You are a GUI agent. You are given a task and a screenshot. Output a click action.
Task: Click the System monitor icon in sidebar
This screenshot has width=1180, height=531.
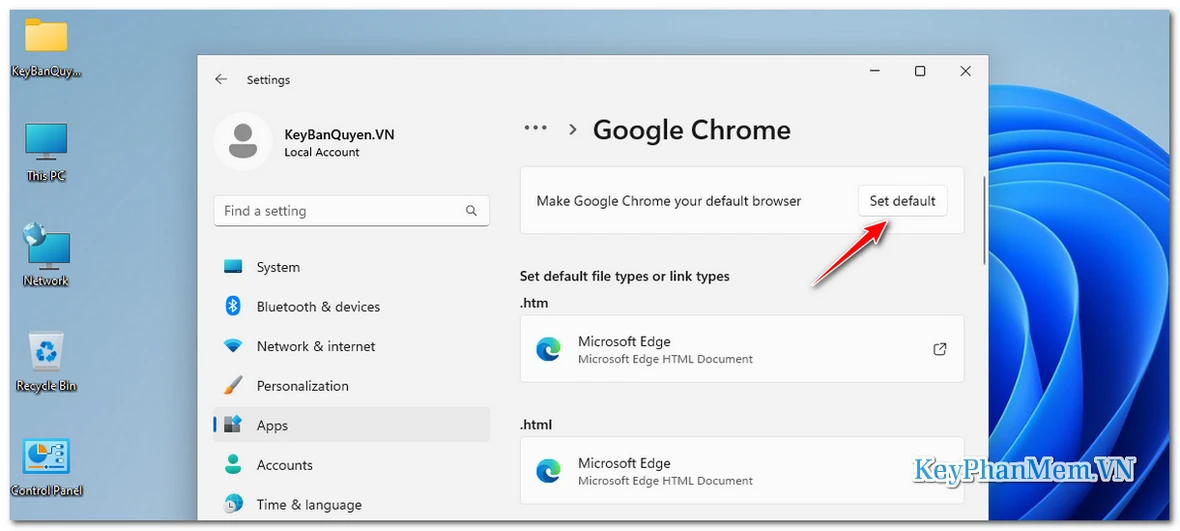pos(233,267)
